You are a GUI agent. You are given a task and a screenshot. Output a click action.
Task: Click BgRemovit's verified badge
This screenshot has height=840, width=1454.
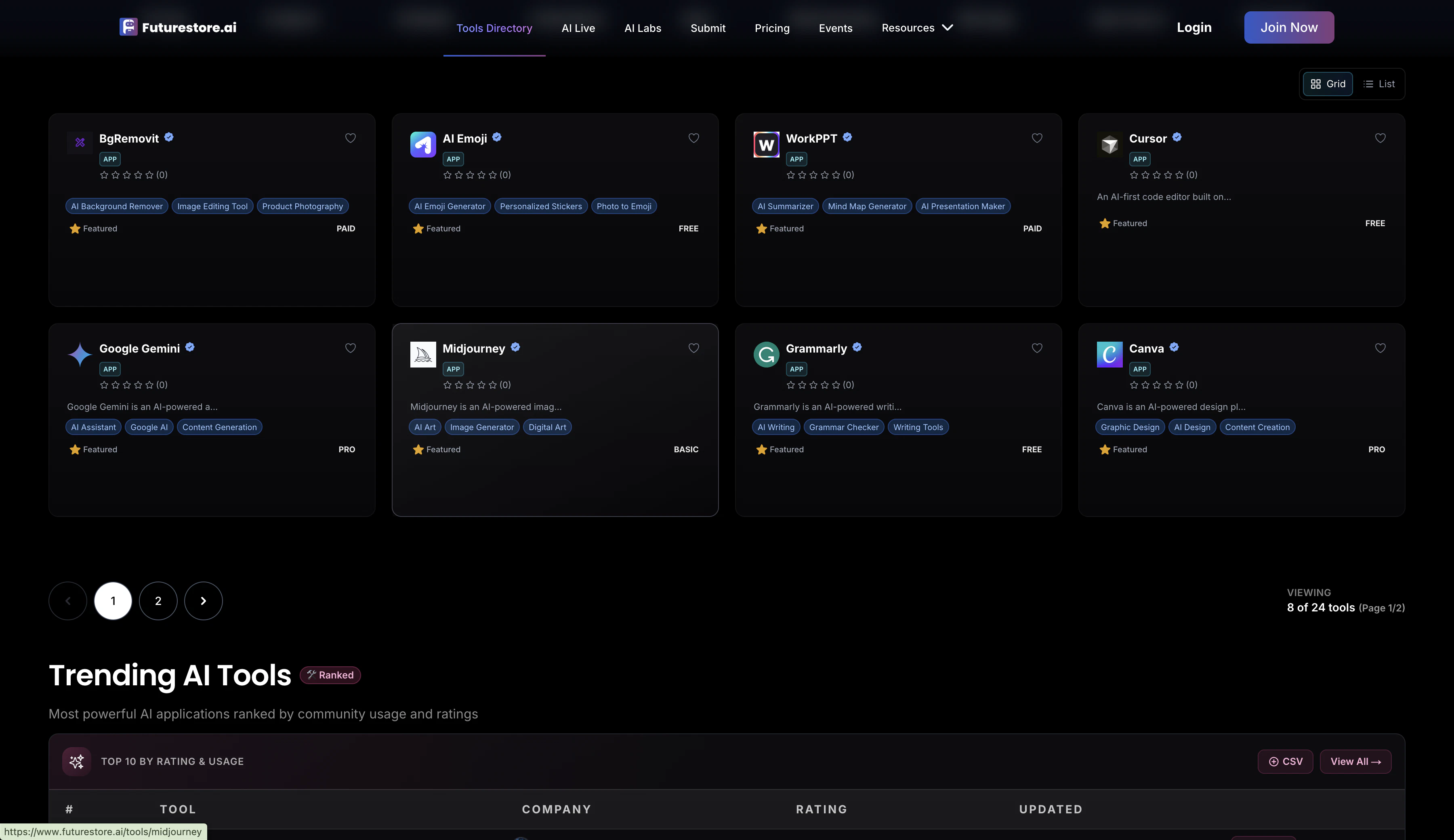168,137
